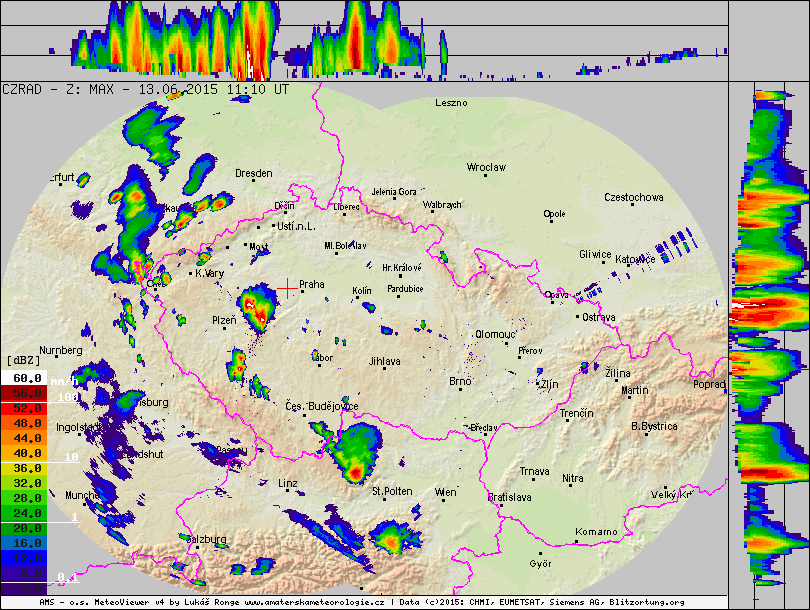Click the Wroclaw city marker
This screenshot has width=810, height=610.
[486, 175]
